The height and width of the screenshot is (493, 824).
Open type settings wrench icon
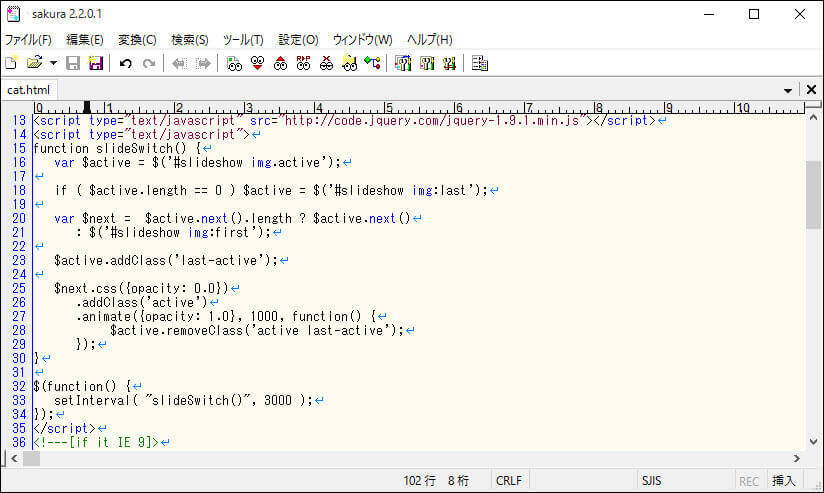pyautogui.click(x=427, y=64)
